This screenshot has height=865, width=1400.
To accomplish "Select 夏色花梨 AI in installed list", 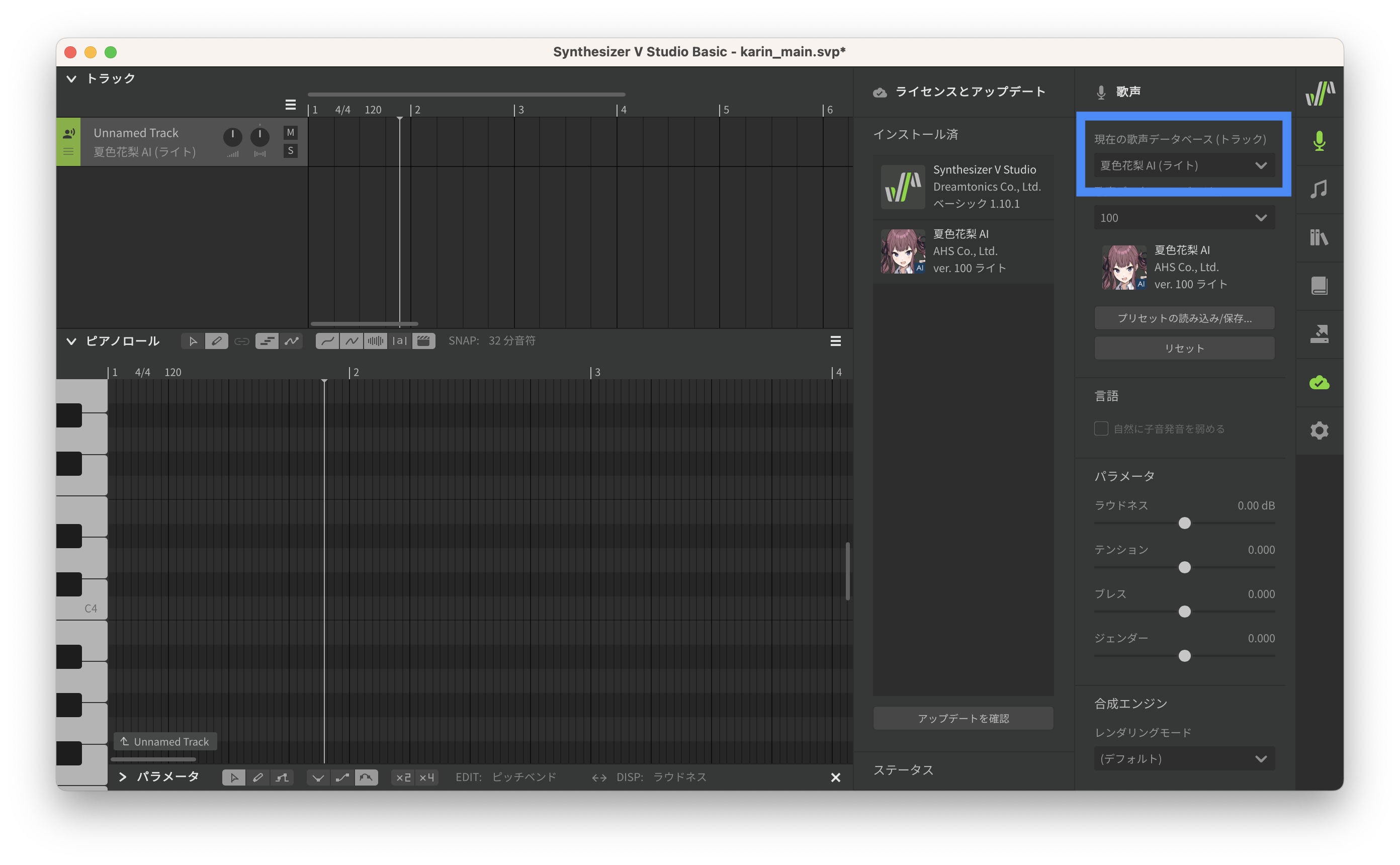I will (963, 252).
